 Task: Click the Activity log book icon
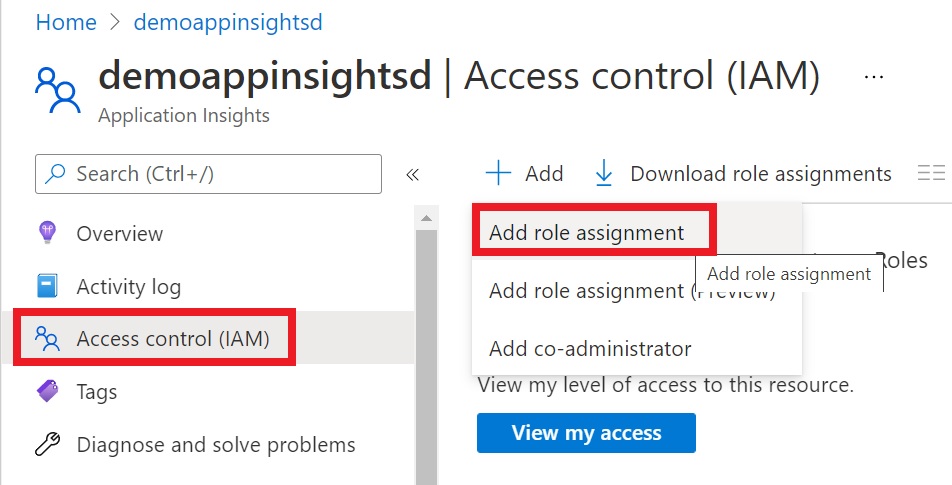pyautogui.click(x=47, y=287)
